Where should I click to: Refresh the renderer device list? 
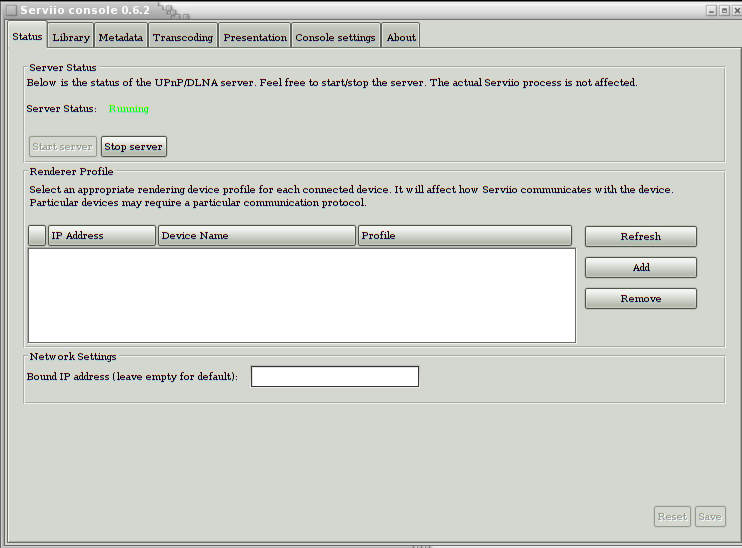tap(641, 236)
